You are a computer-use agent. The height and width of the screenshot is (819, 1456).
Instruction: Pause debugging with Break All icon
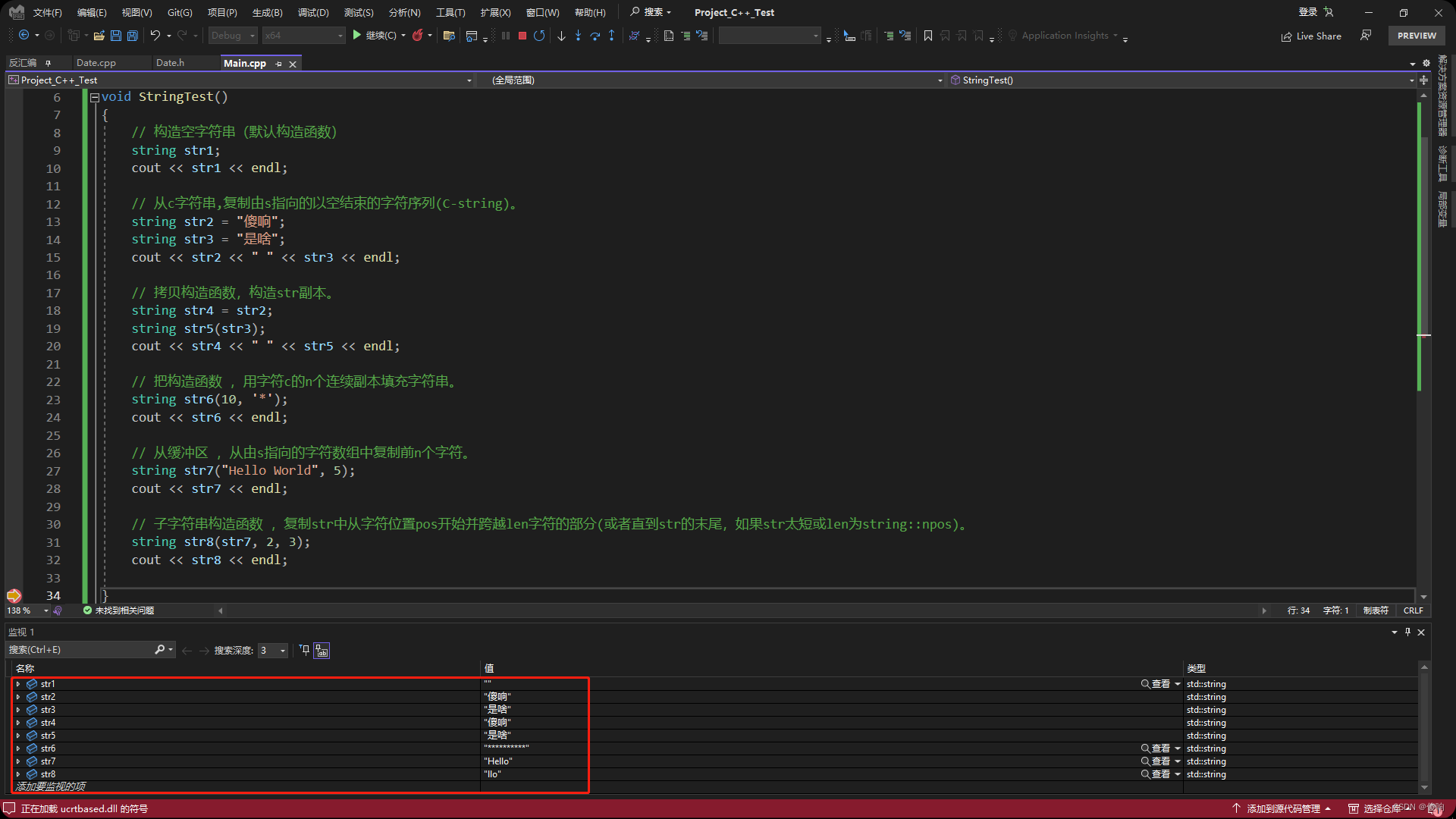[506, 36]
